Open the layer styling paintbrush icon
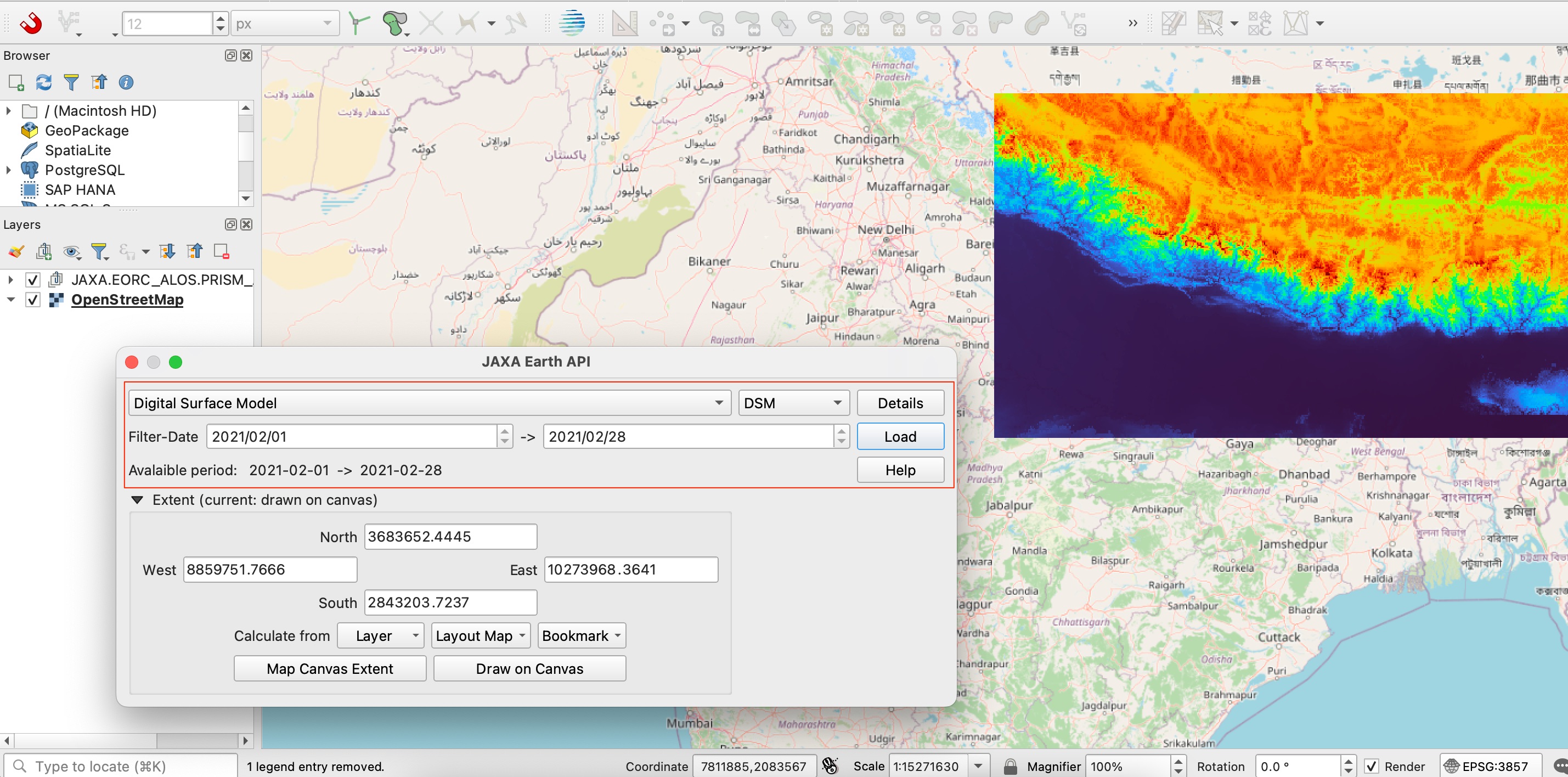Viewport: 1568px width, 777px height. pyautogui.click(x=16, y=251)
